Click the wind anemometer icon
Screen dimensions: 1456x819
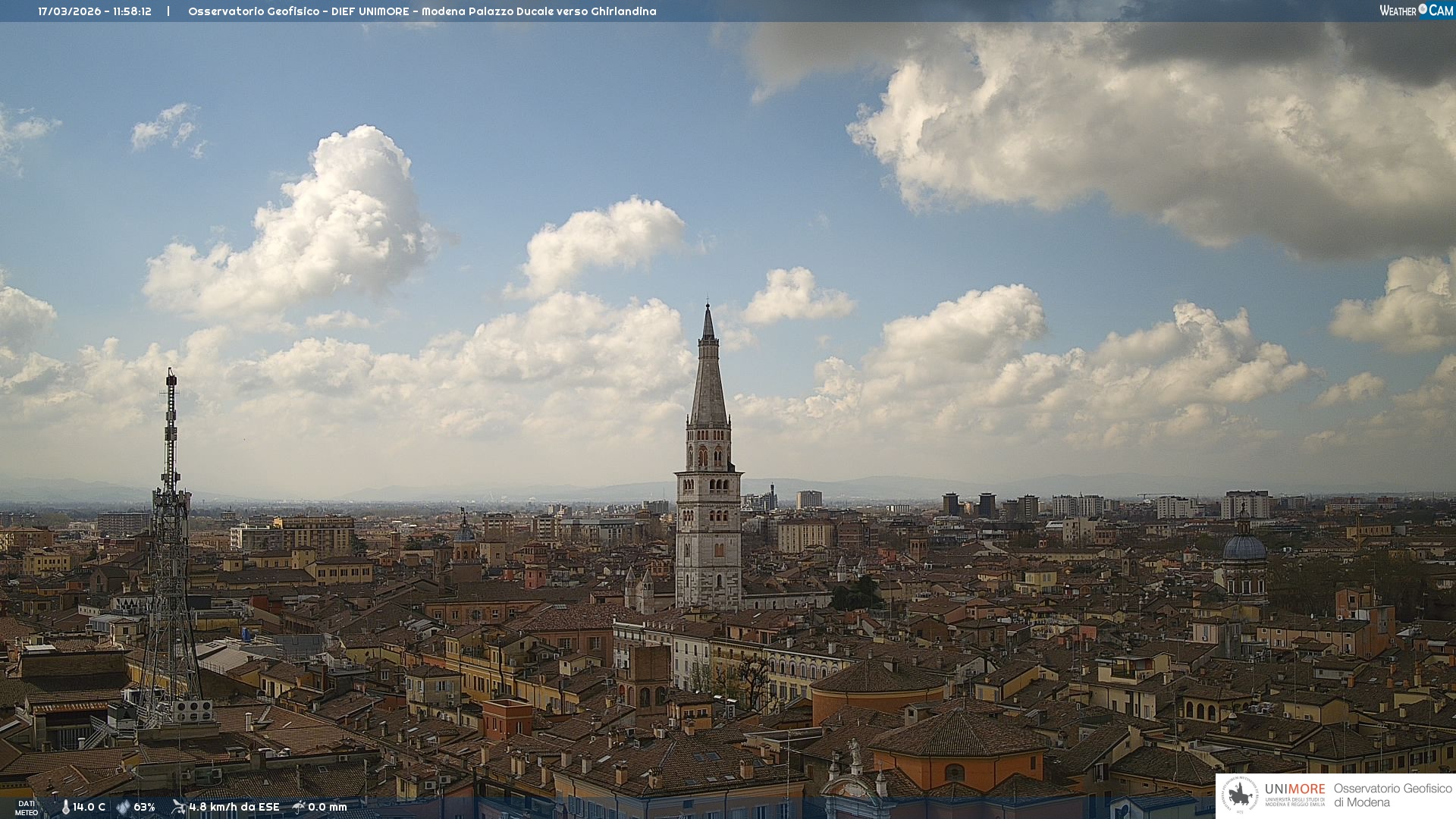(x=178, y=807)
